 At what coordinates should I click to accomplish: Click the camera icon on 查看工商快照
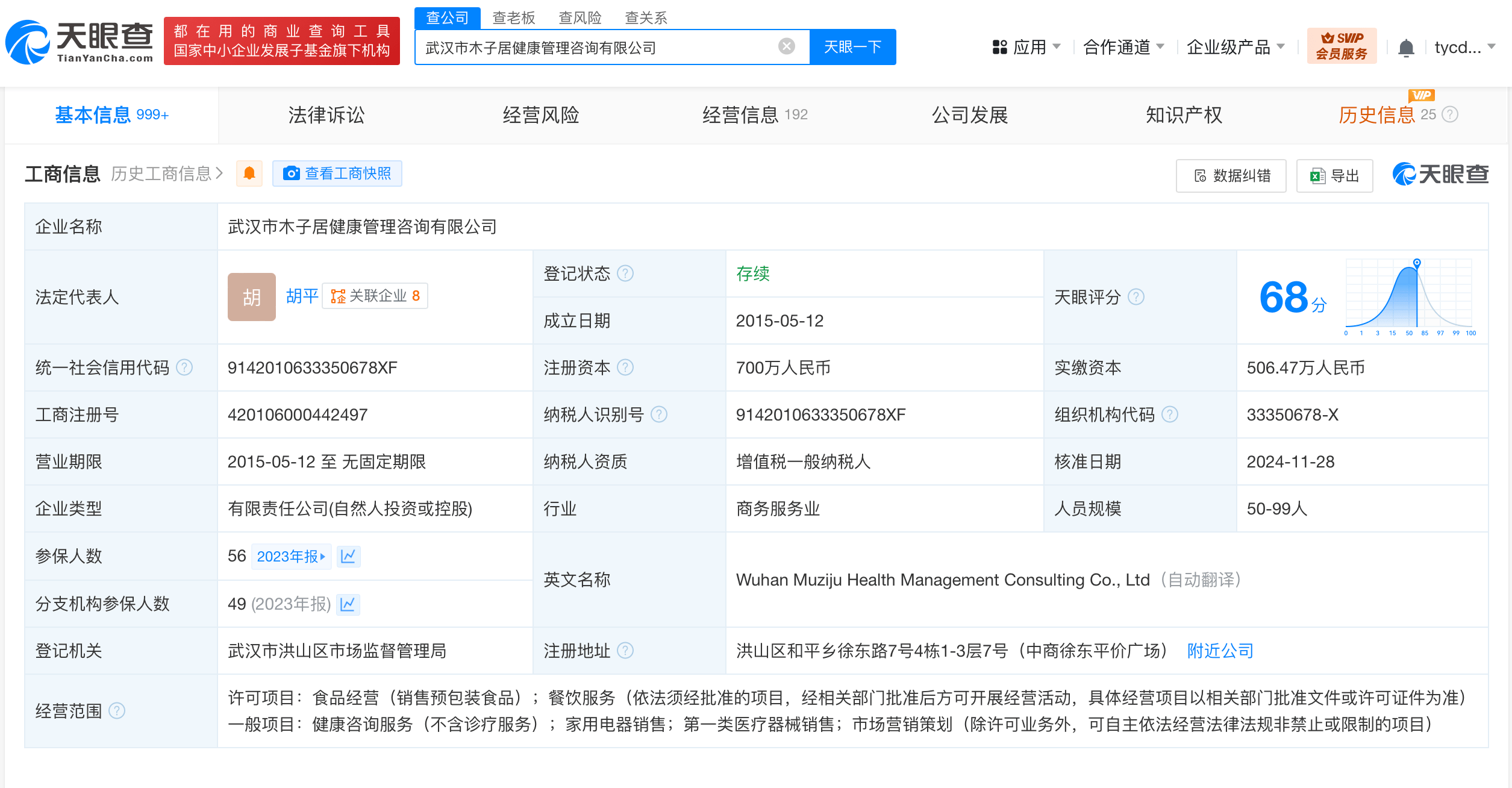(x=292, y=174)
